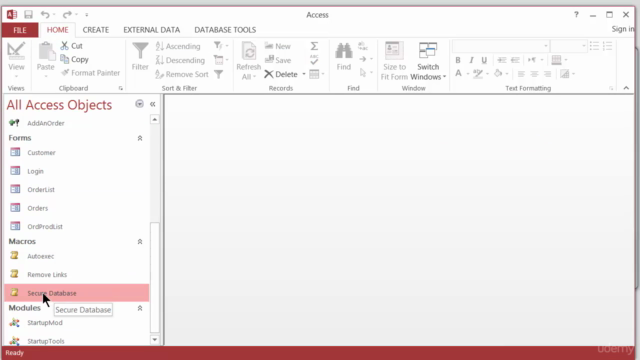640x360 pixels.
Task: Open Switch Windows menu
Action: (x=428, y=61)
